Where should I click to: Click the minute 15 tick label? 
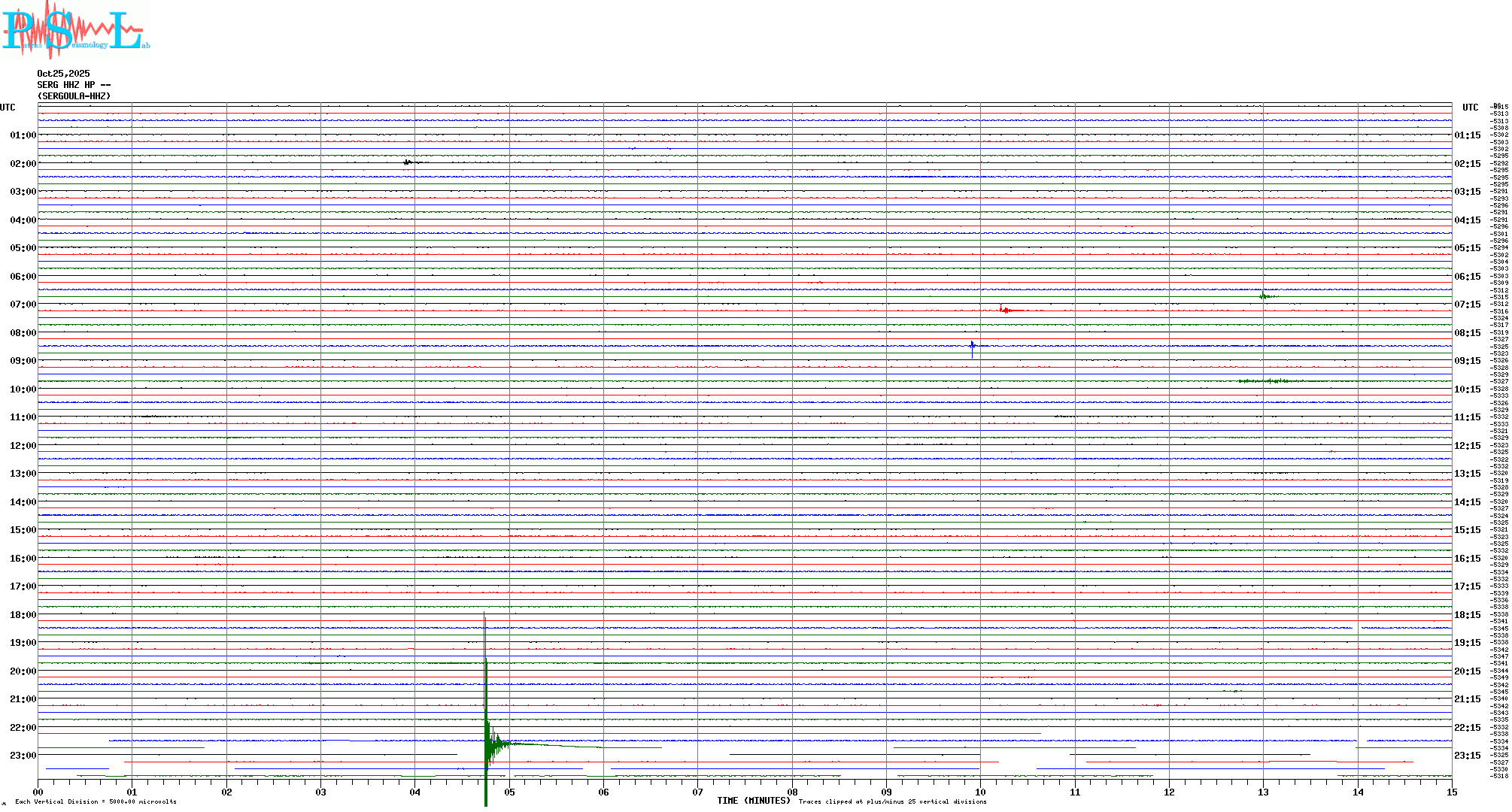point(1451,792)
